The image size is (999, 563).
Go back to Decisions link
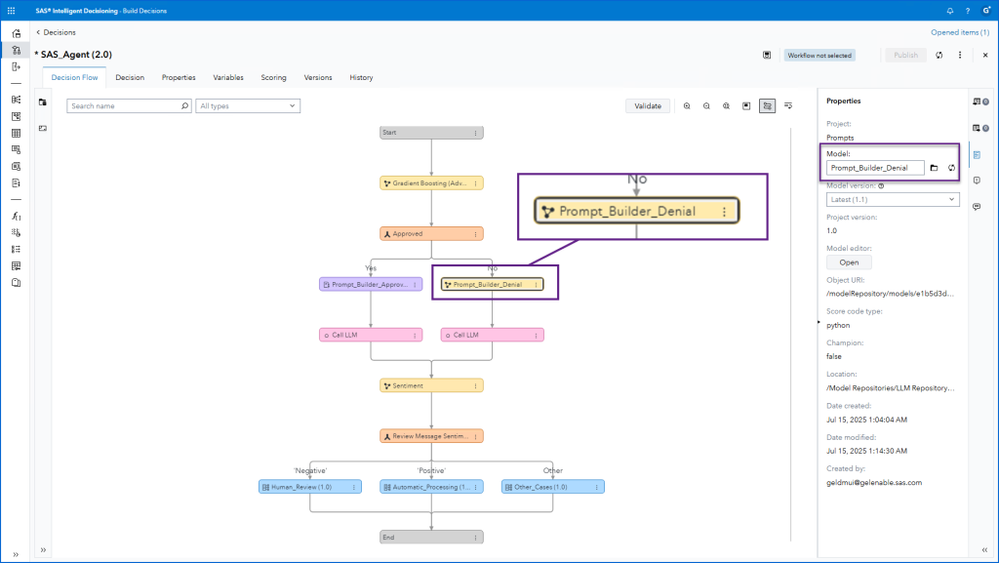coord(56,32)
